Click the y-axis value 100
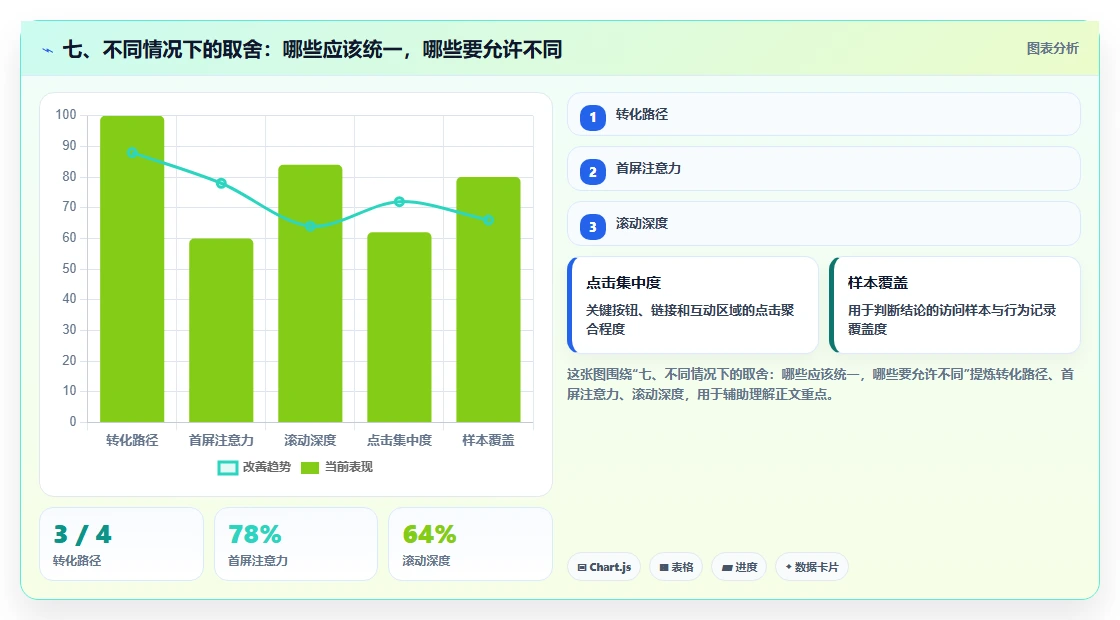 pos(66,115)
